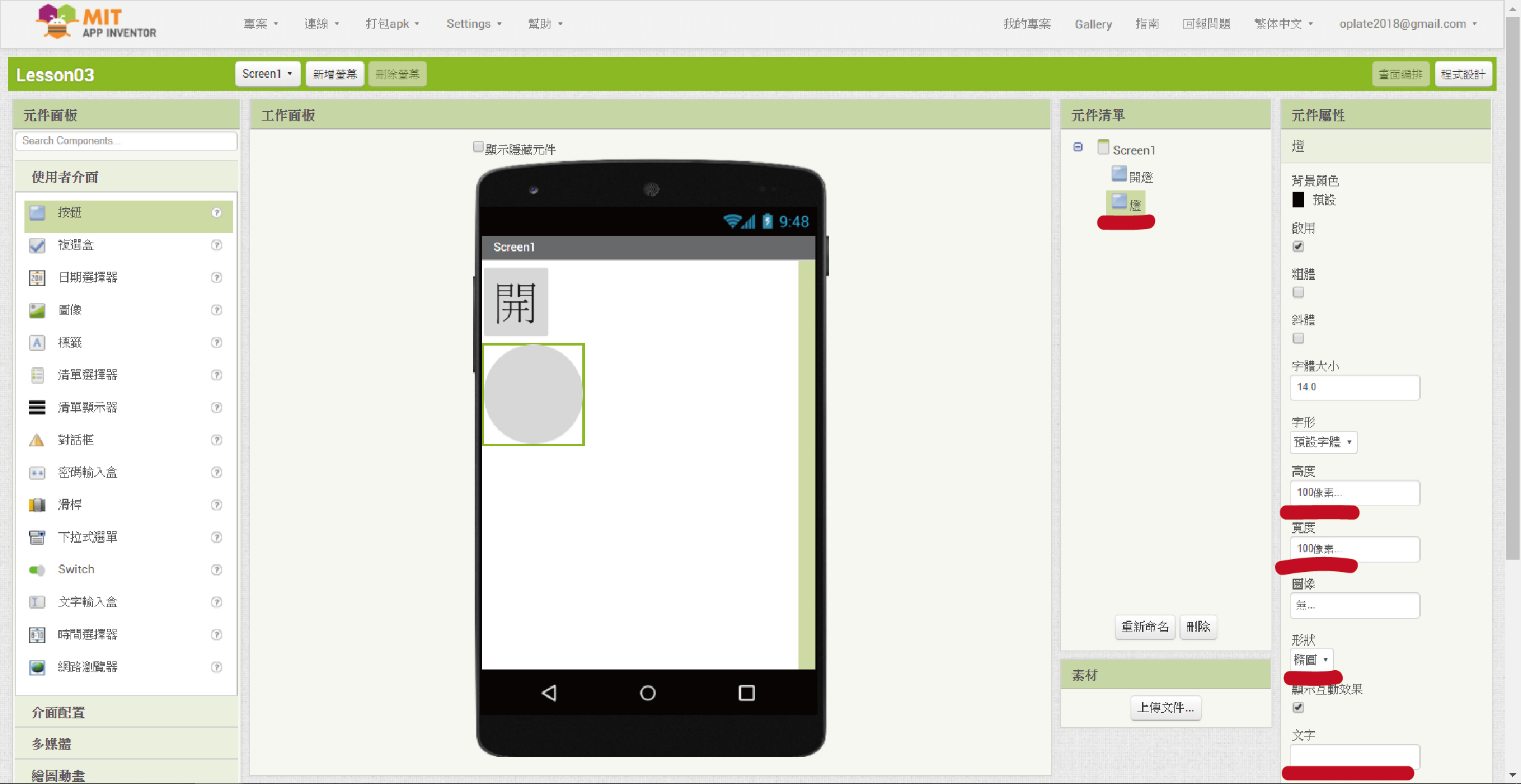This screenshot has height=784, width=1521.
Task: Expand the 字形 font typeface dropdown
Action: pyautogui.click(x=1322, y=442)
